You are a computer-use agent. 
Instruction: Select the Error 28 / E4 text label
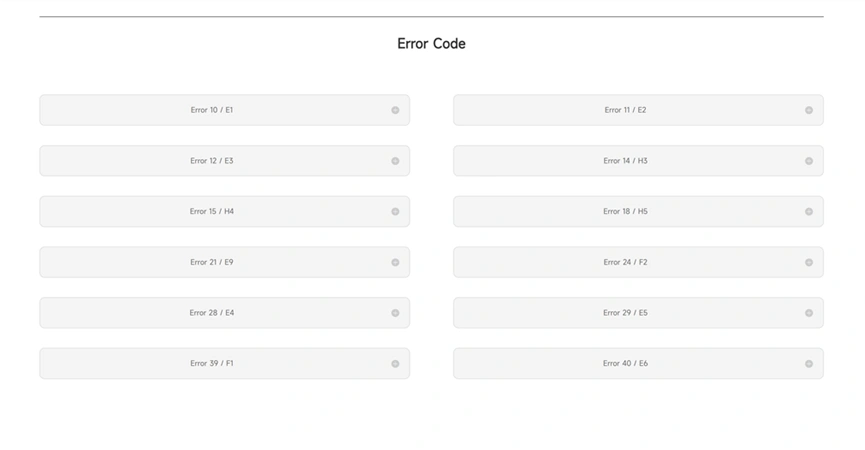point(212,313)
